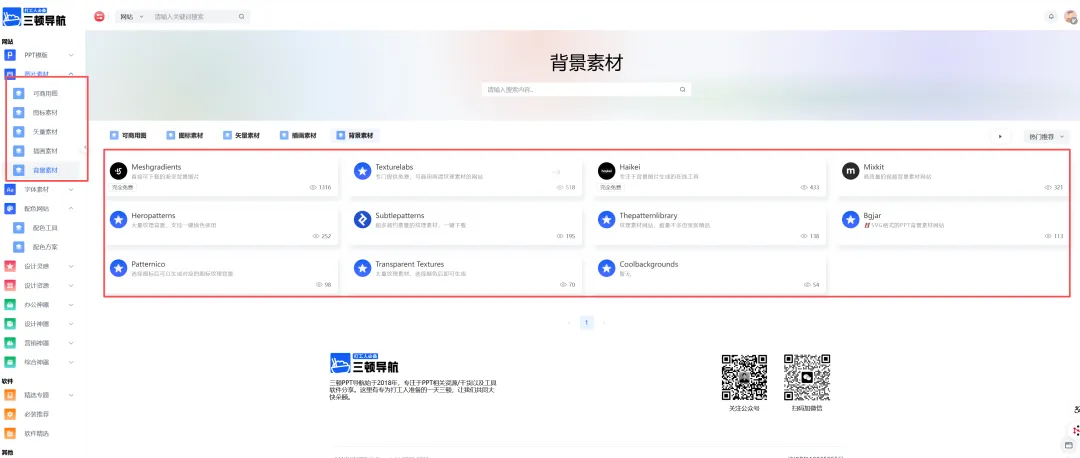Click the Mixkit 'm' logo icon
The width and height of the screenshot is (1080, 458).
pos(851,171)
